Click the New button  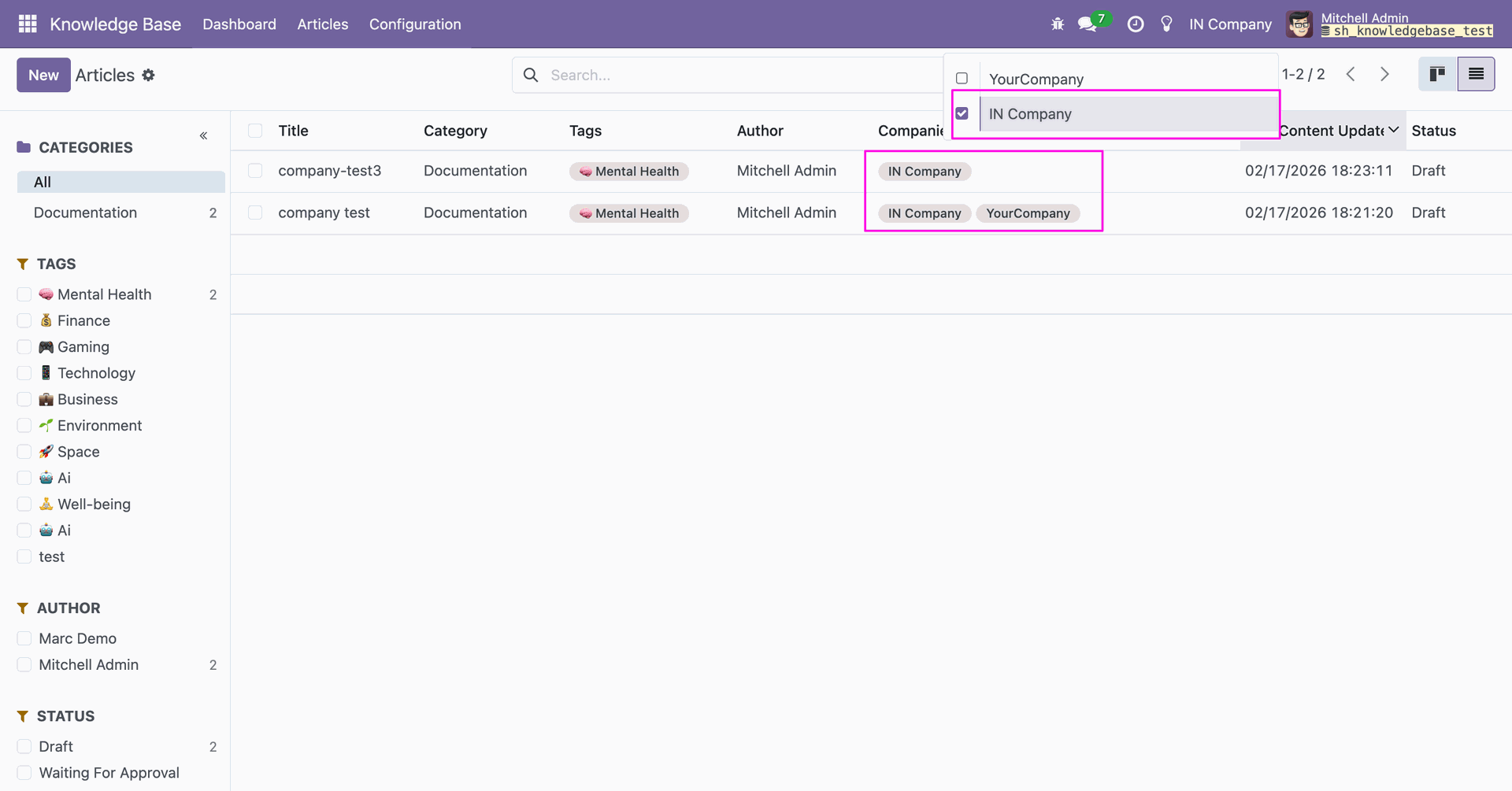(43, 75)
